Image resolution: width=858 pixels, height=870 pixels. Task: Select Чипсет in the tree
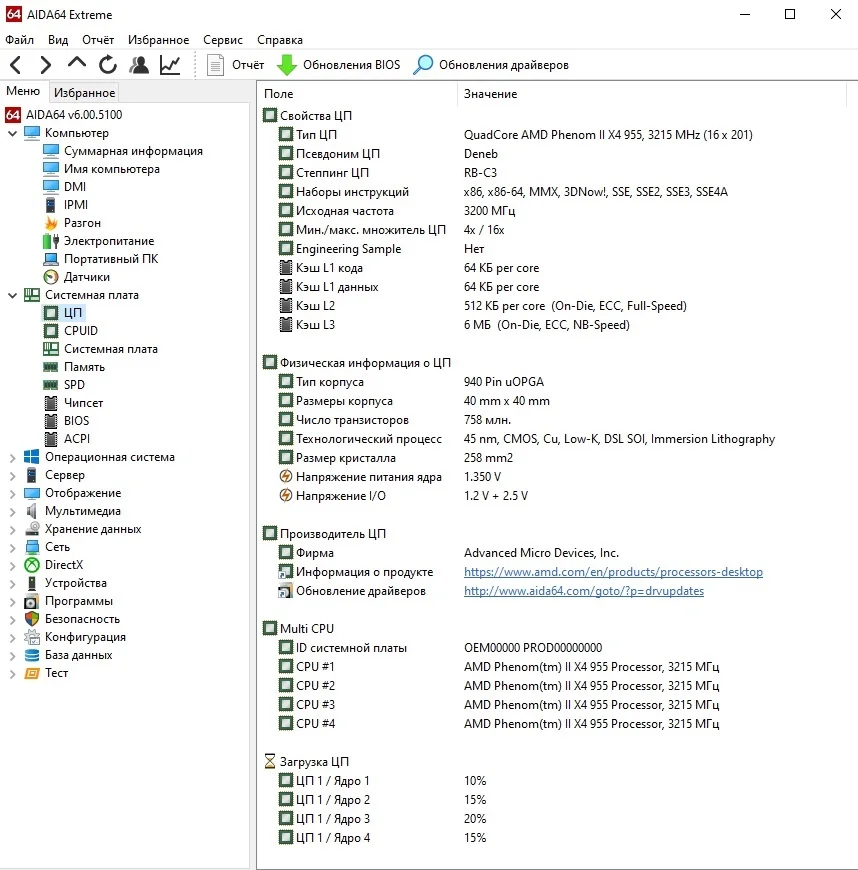[x=83, y=403]
